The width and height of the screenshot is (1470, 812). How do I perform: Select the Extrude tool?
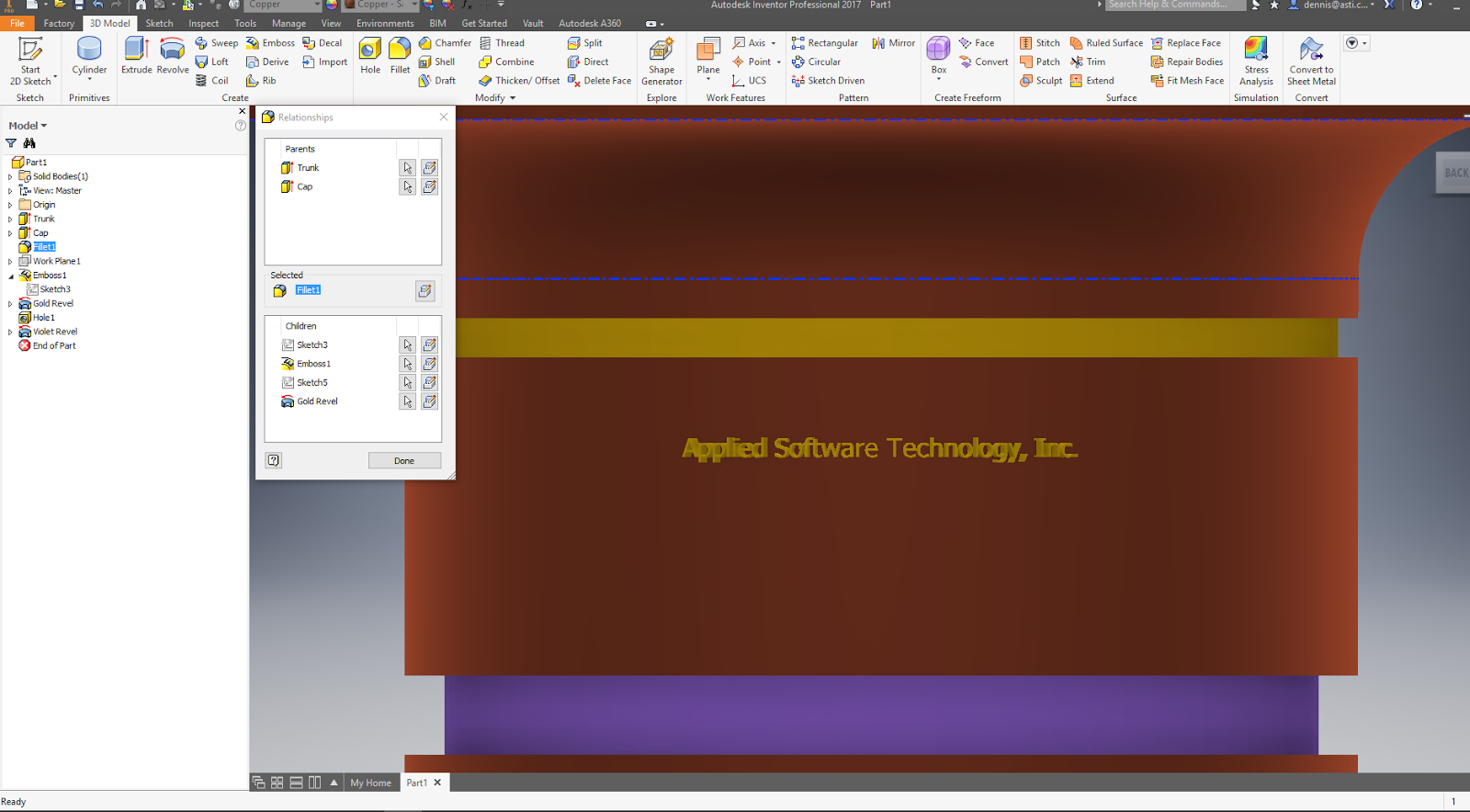tap(137, 56)
